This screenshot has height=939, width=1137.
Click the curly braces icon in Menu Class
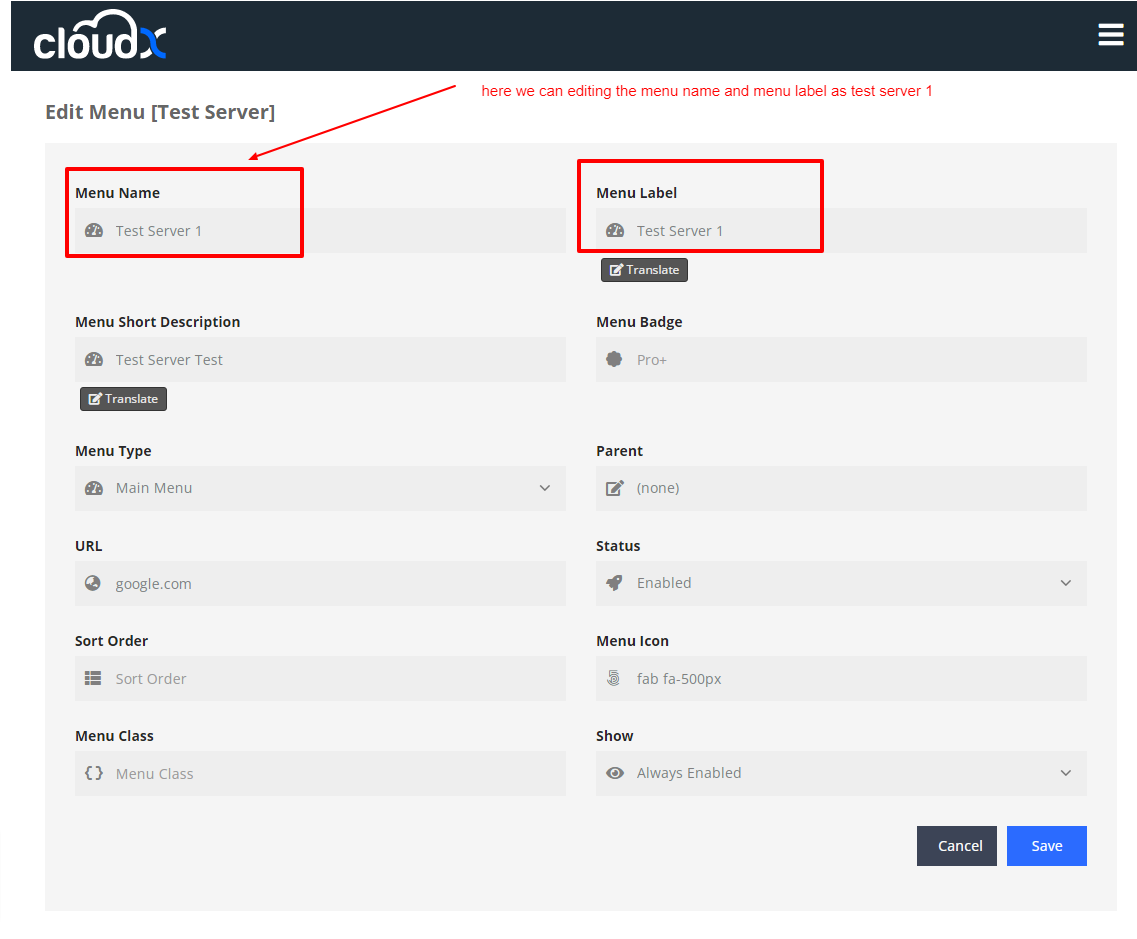pos(94,773)
